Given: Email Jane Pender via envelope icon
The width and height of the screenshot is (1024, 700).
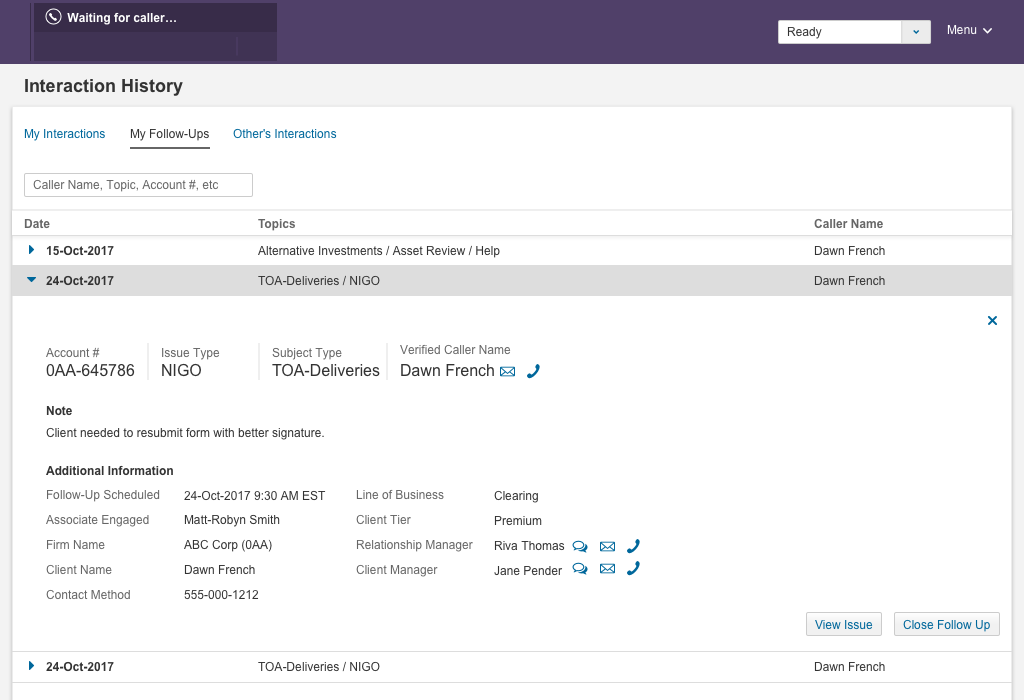Looking at the screenshot, I should (x=607, y=569).
